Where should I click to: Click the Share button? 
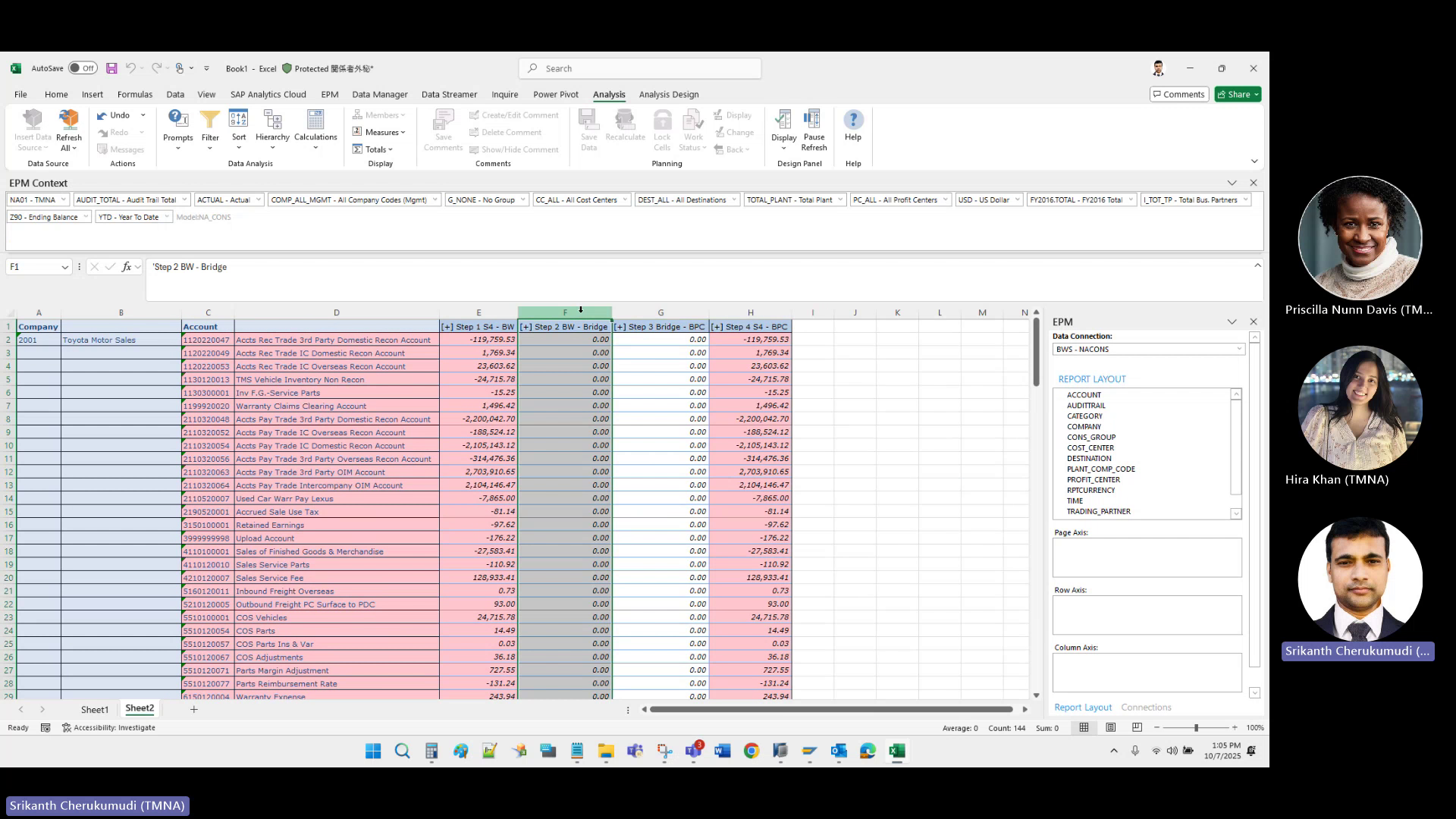pos(1238,94)
